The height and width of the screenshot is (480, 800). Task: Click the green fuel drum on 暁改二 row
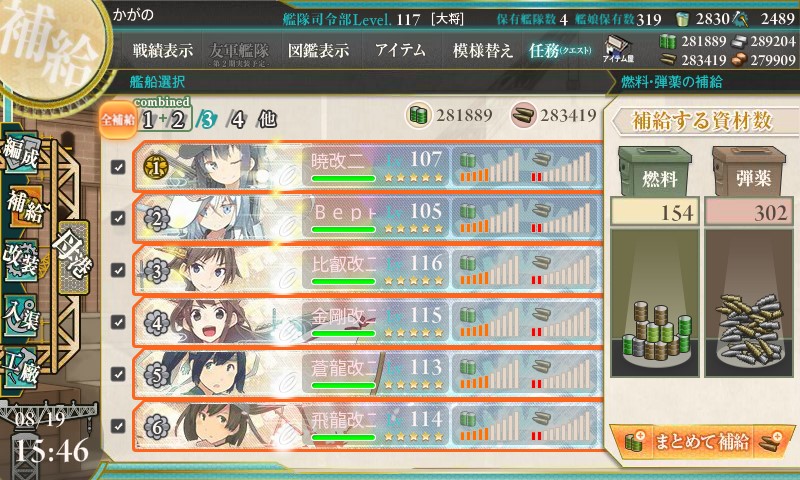pyautogui.click(x=467, y=160)
